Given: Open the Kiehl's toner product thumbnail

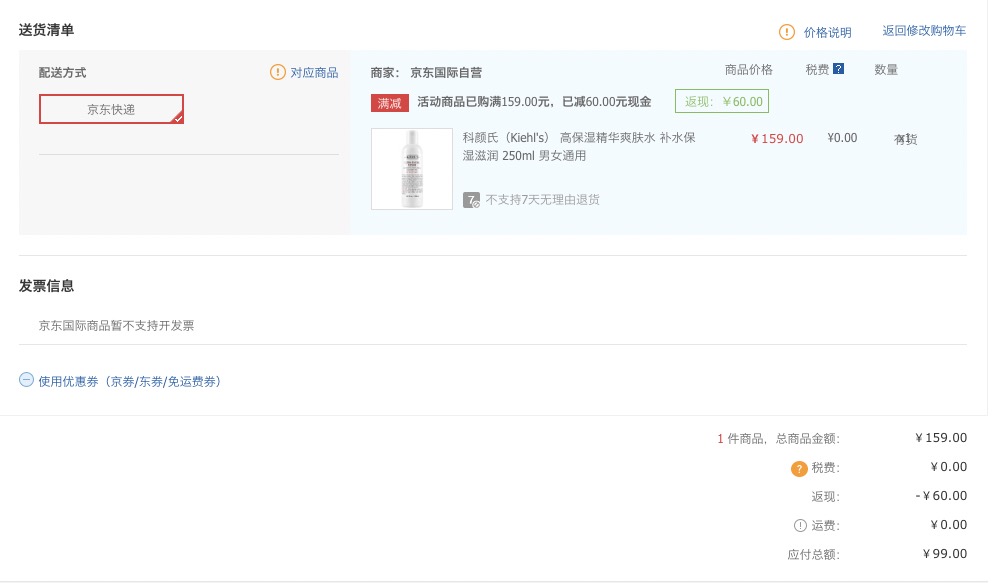Looking at the screenshot, I should 412,169.
